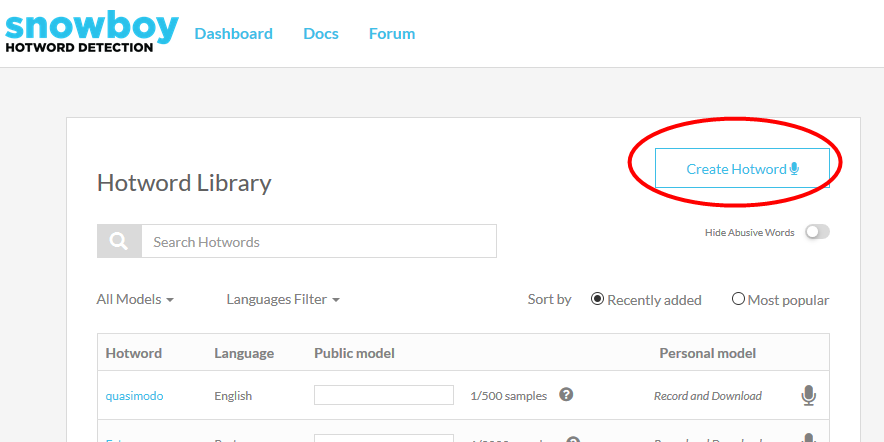Click the quasimodo public model progress bar

point(384,395)
